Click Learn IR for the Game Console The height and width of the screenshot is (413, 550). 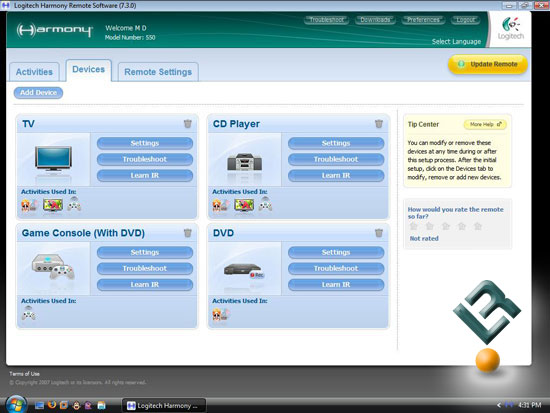coord(145,285)
